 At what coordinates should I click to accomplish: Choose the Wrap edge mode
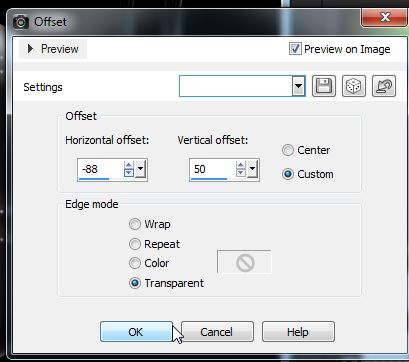135,224
